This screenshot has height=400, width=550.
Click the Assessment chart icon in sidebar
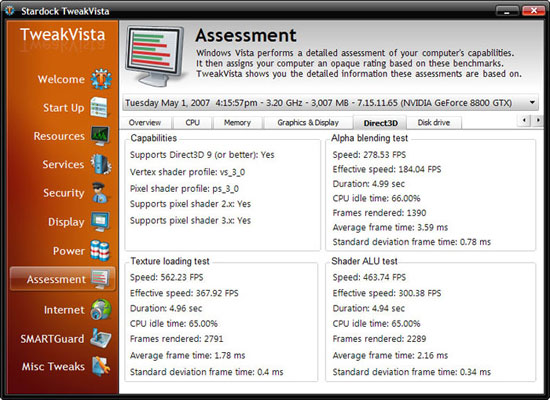101,279
